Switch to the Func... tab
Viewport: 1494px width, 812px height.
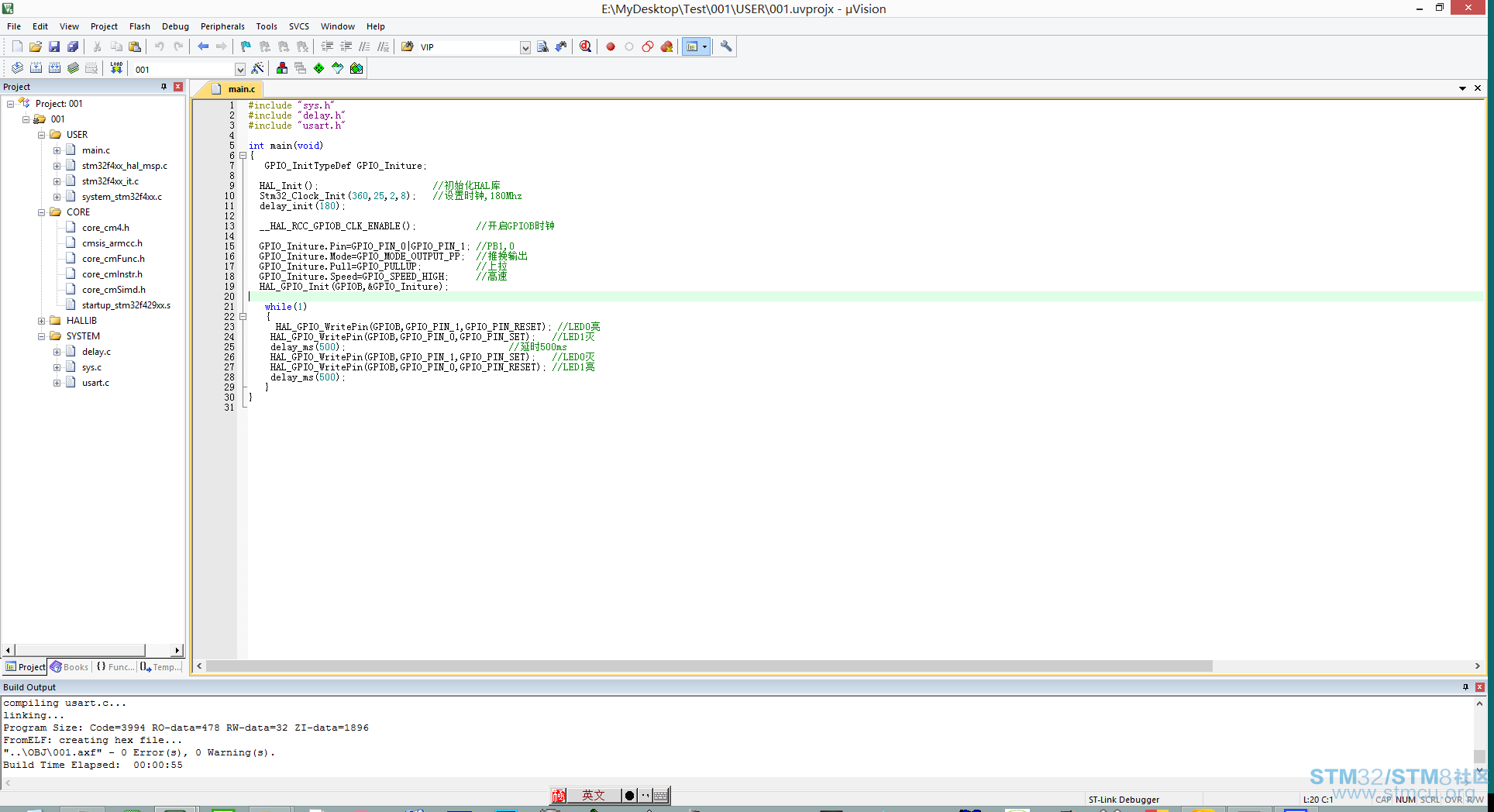115,667
